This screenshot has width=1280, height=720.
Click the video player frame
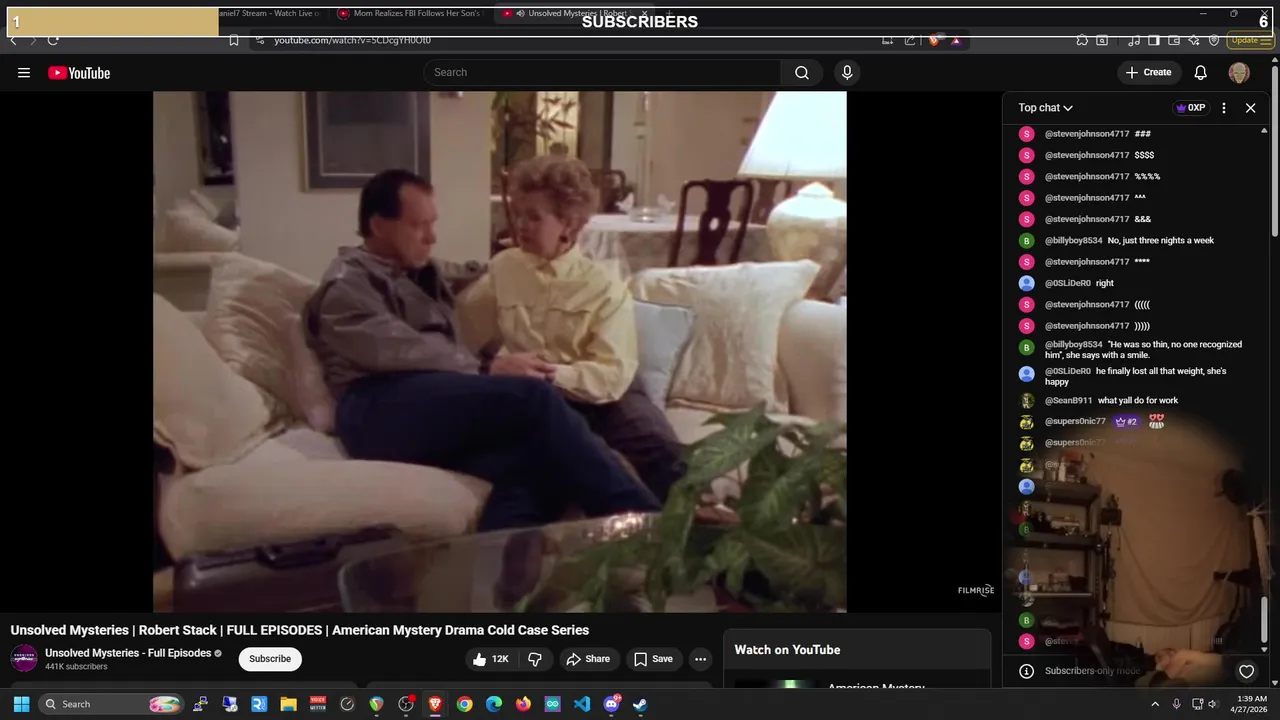499,351
